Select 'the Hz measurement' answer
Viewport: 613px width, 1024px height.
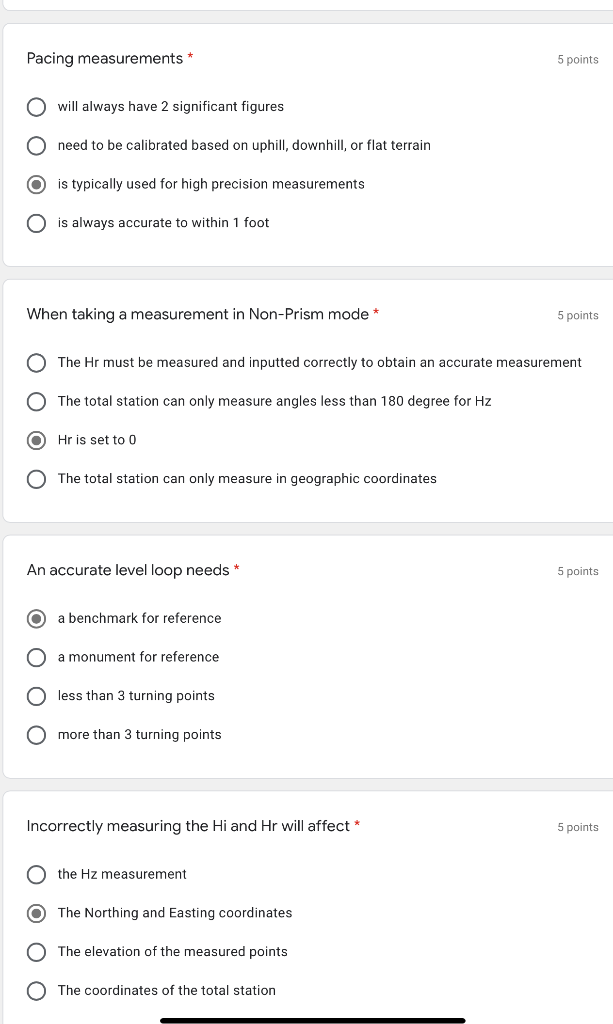tap(36, 874)
